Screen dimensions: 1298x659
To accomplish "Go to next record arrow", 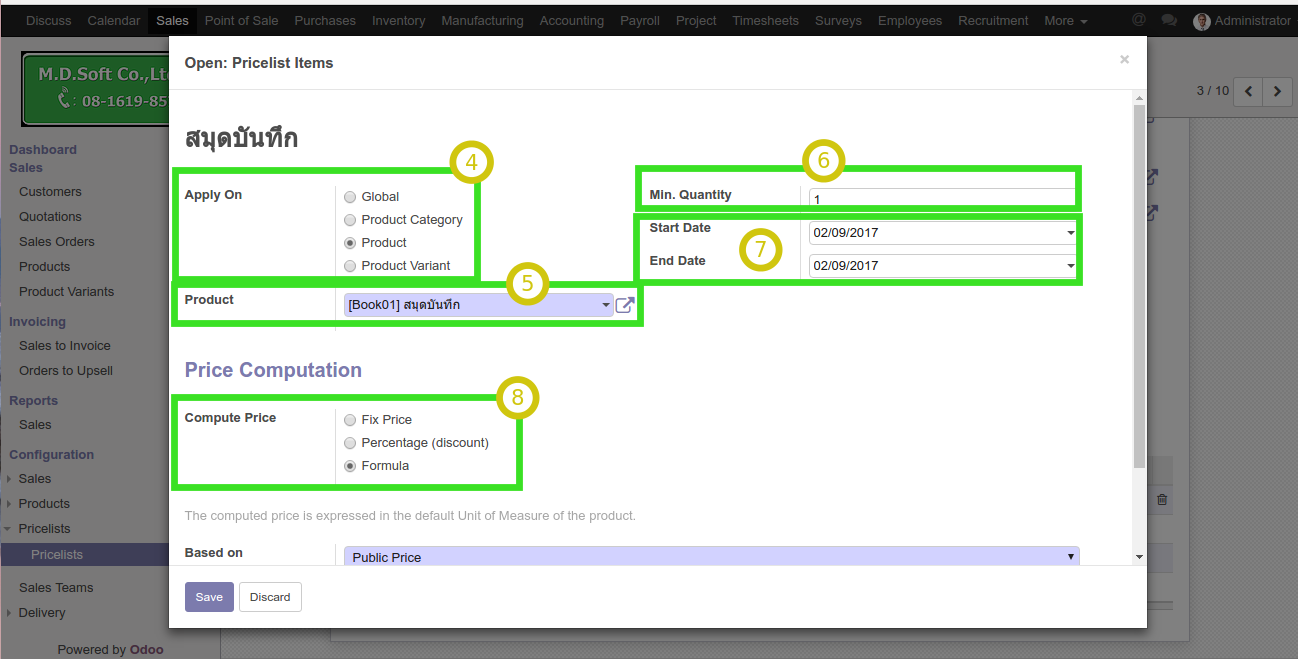I will click(1277, 92).
